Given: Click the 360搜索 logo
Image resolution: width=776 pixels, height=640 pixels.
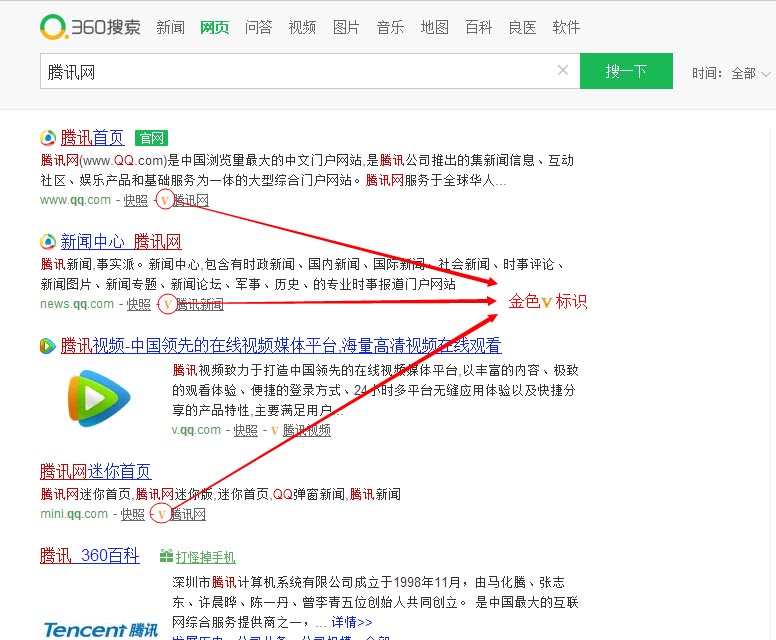Looking at the screenshot, I should [90, 27].
